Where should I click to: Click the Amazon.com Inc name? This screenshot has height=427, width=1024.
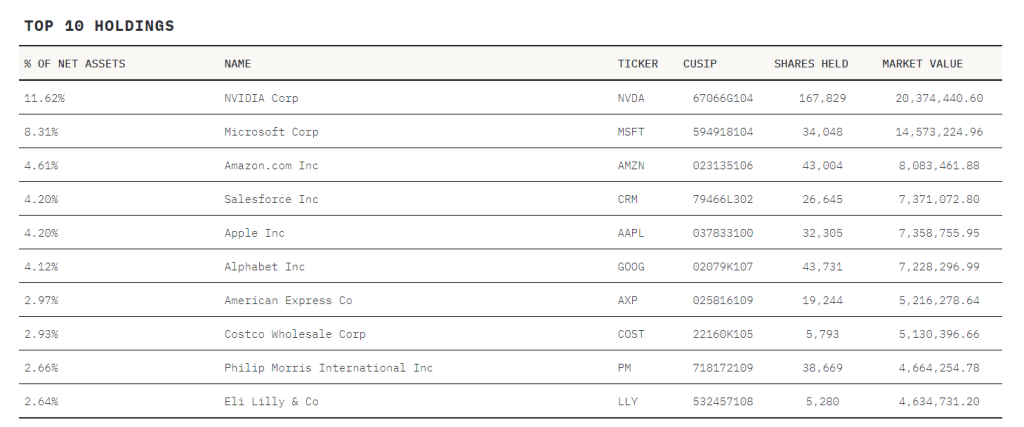click(x=271, y=165)
